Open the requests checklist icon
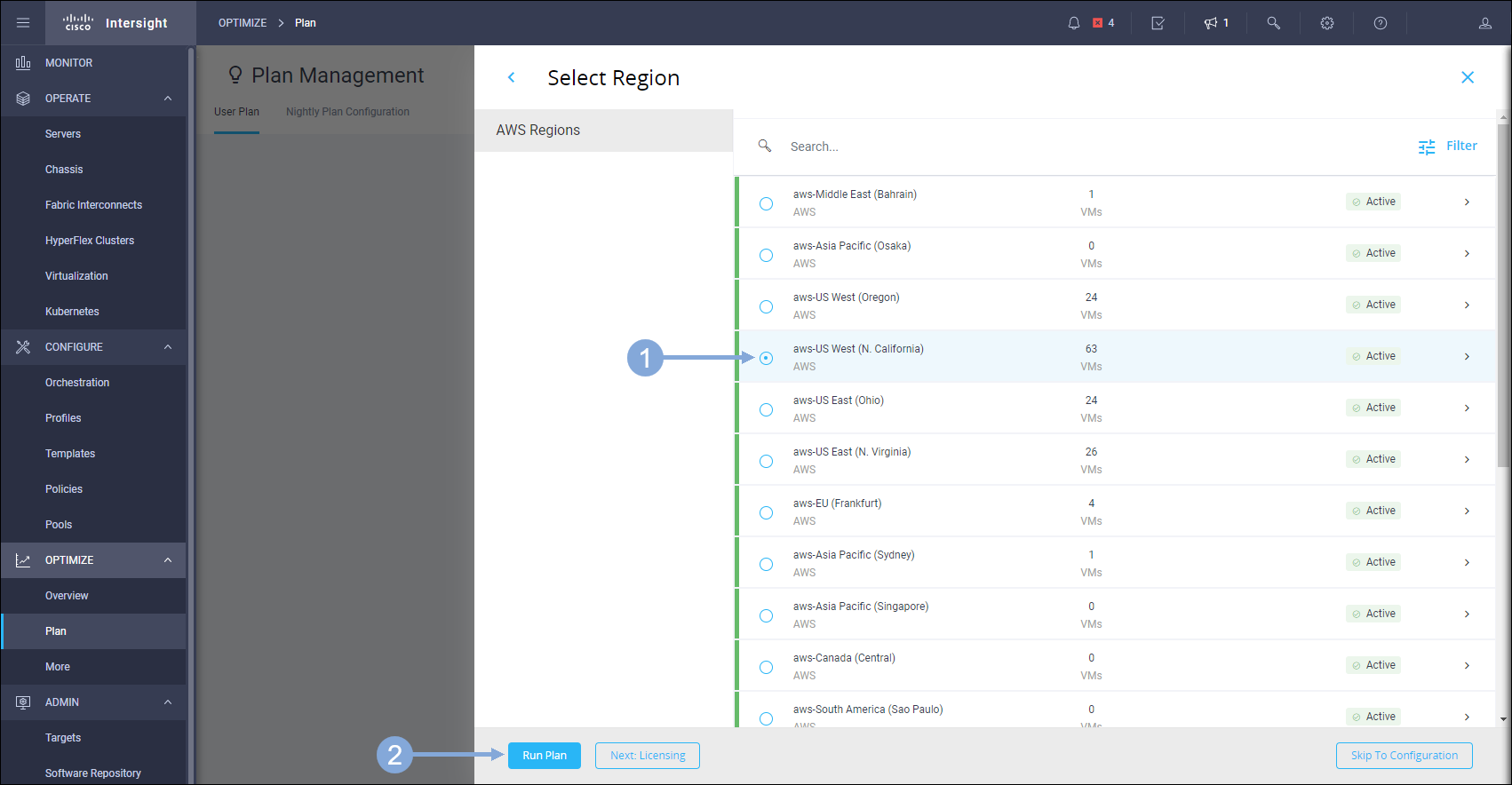This screenshot has height=785, width=1512. pyautogui.click(x=1158, y=23)
